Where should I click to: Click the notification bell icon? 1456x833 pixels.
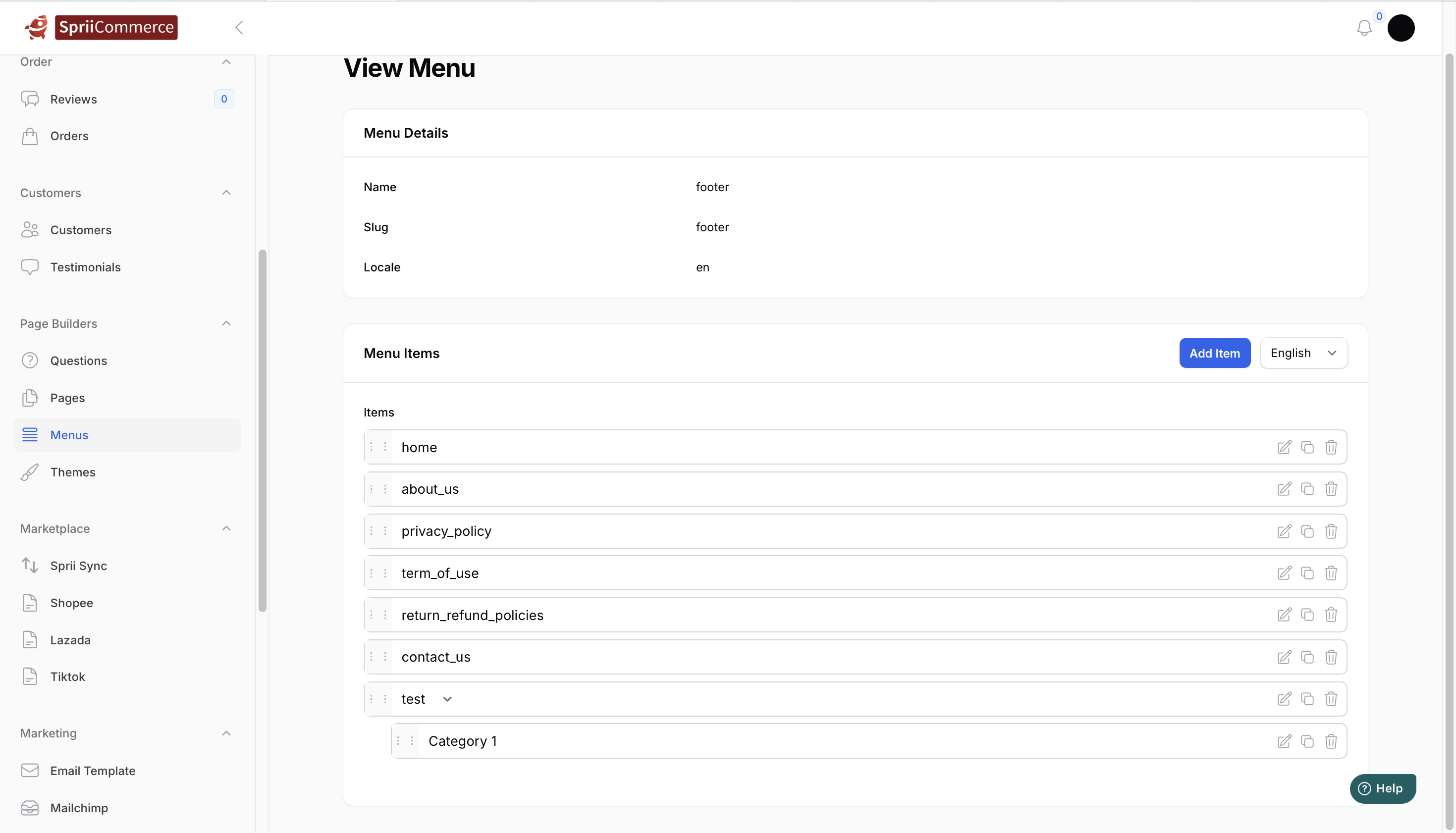point(1364,28)
